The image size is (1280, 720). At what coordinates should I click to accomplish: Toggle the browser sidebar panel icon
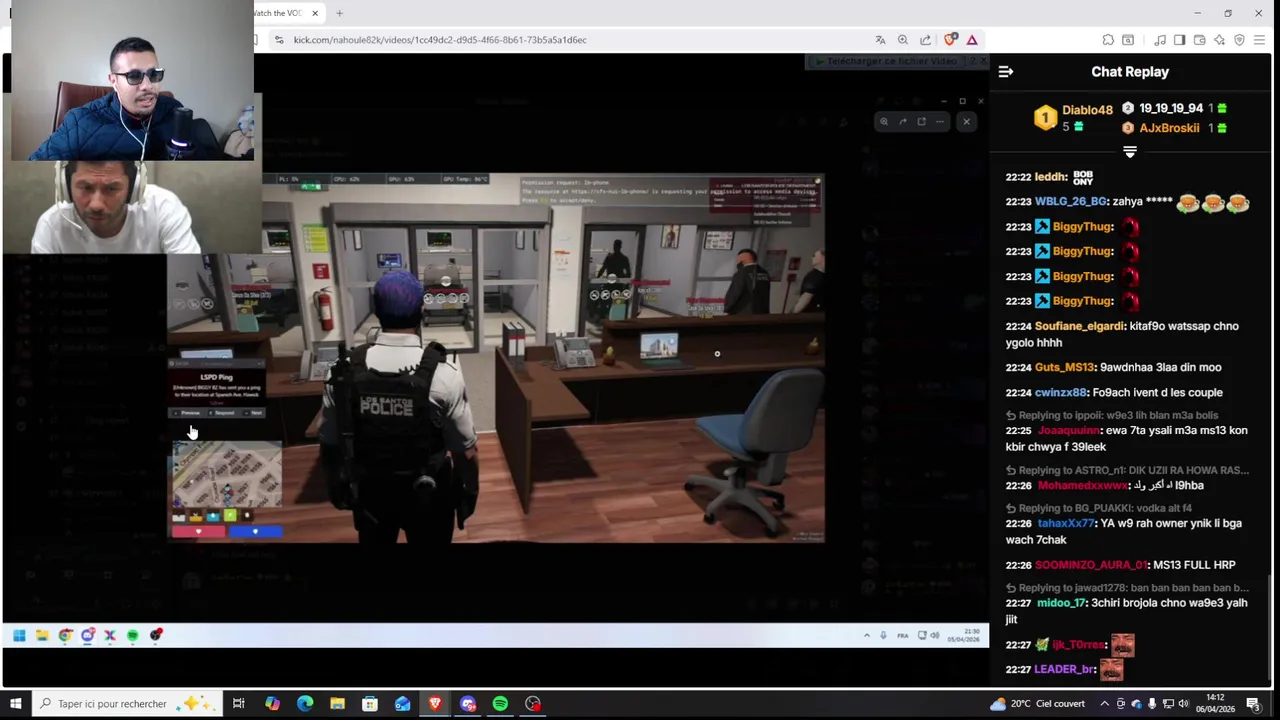pos(1180,40)
